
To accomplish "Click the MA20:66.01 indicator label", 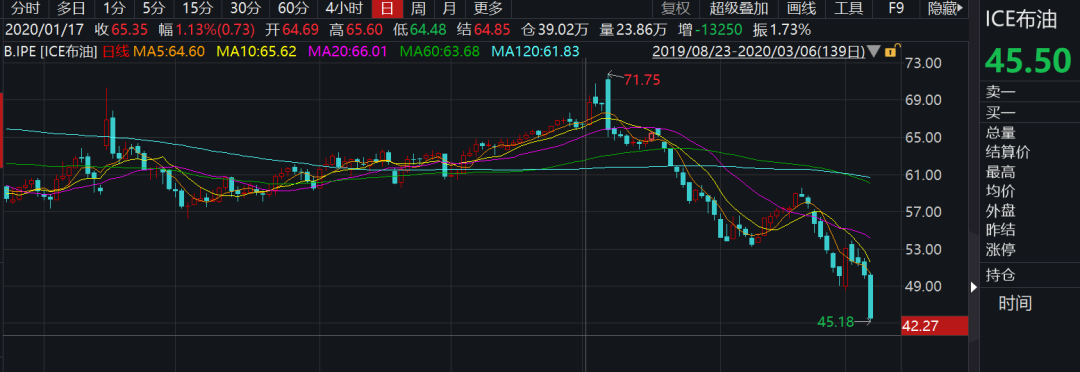I will 349,51.
